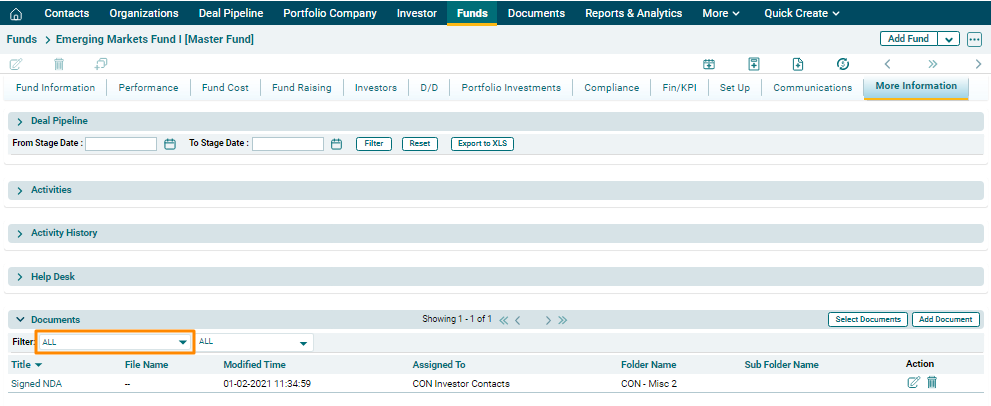This screenshot has height=406, width=991.
Task: Open the Quick Create menu
Action: click(x=801, y=13)
